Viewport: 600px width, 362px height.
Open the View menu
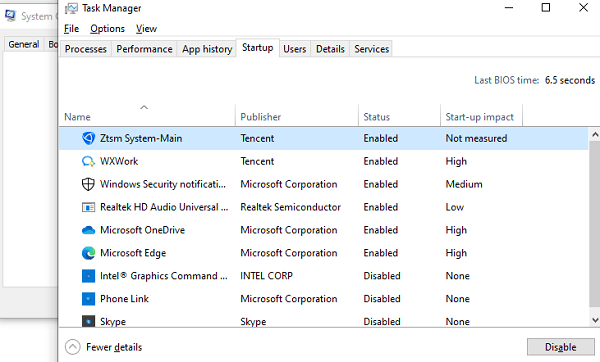pos(147,29)
